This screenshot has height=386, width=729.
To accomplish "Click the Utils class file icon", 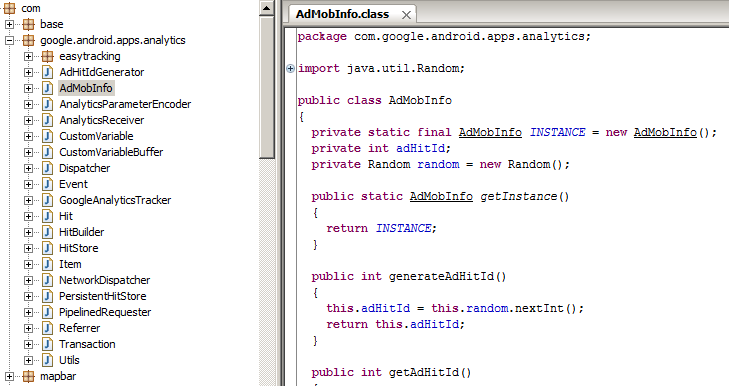I will point(47,360).
